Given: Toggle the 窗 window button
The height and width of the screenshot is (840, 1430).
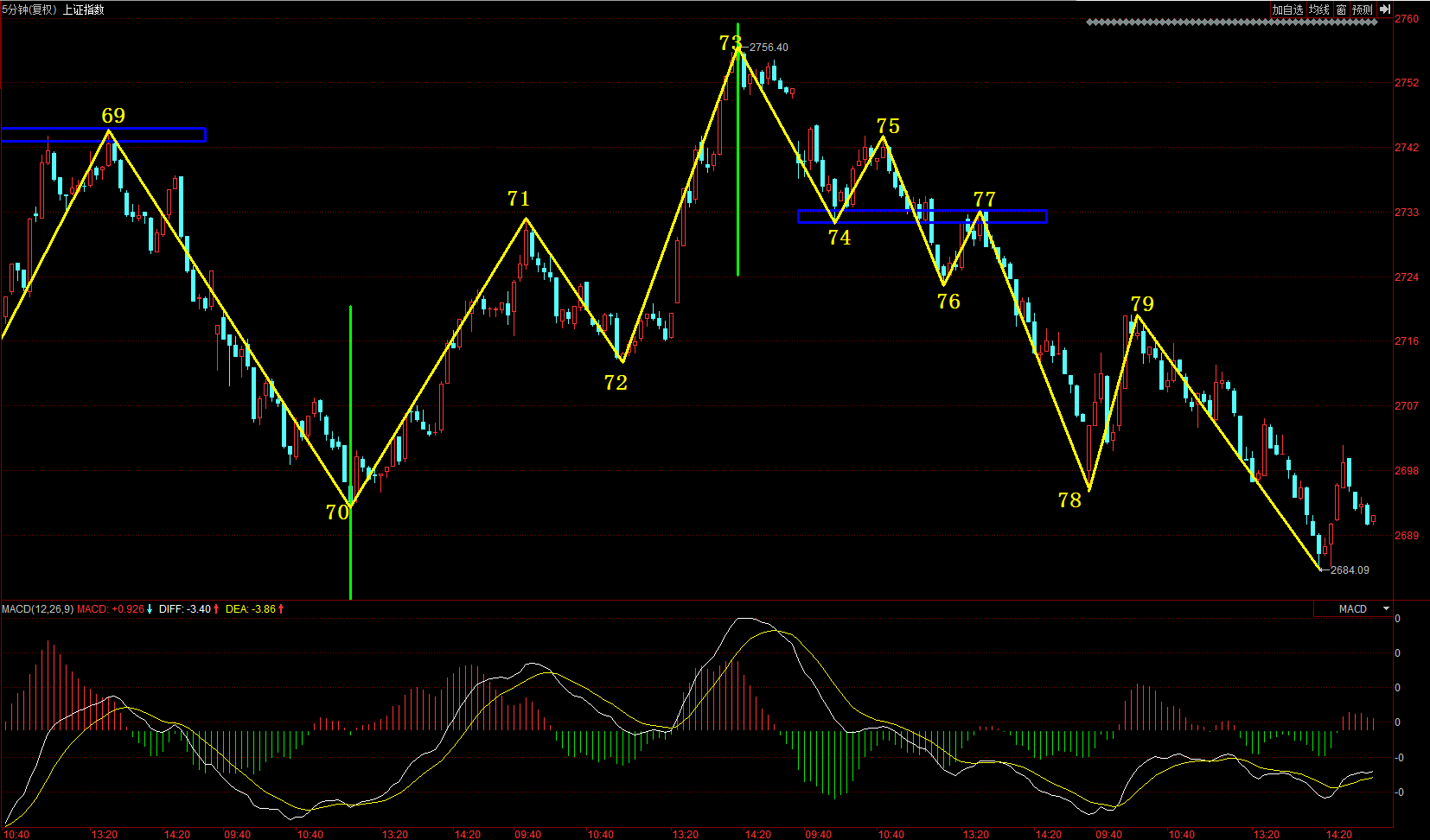Looking at the screenshot, I should point(1341,10).
